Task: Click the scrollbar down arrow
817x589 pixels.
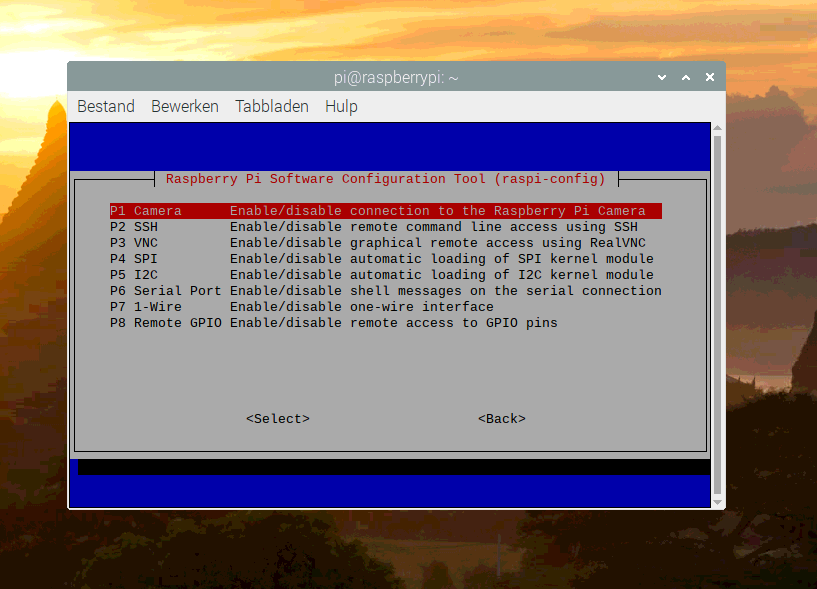Action: tap(717, 502)
